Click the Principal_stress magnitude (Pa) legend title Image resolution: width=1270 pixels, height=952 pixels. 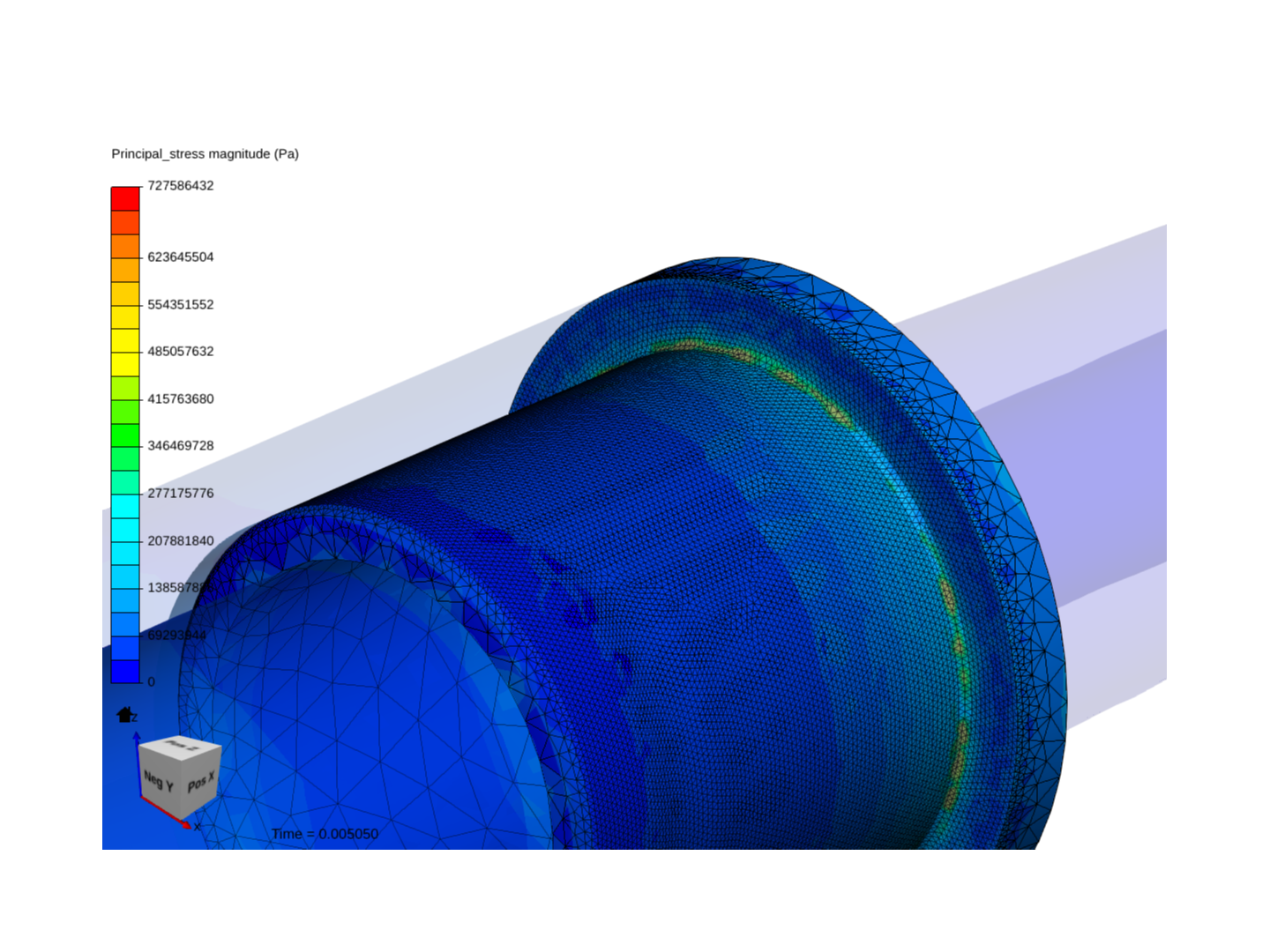(205, 153)
